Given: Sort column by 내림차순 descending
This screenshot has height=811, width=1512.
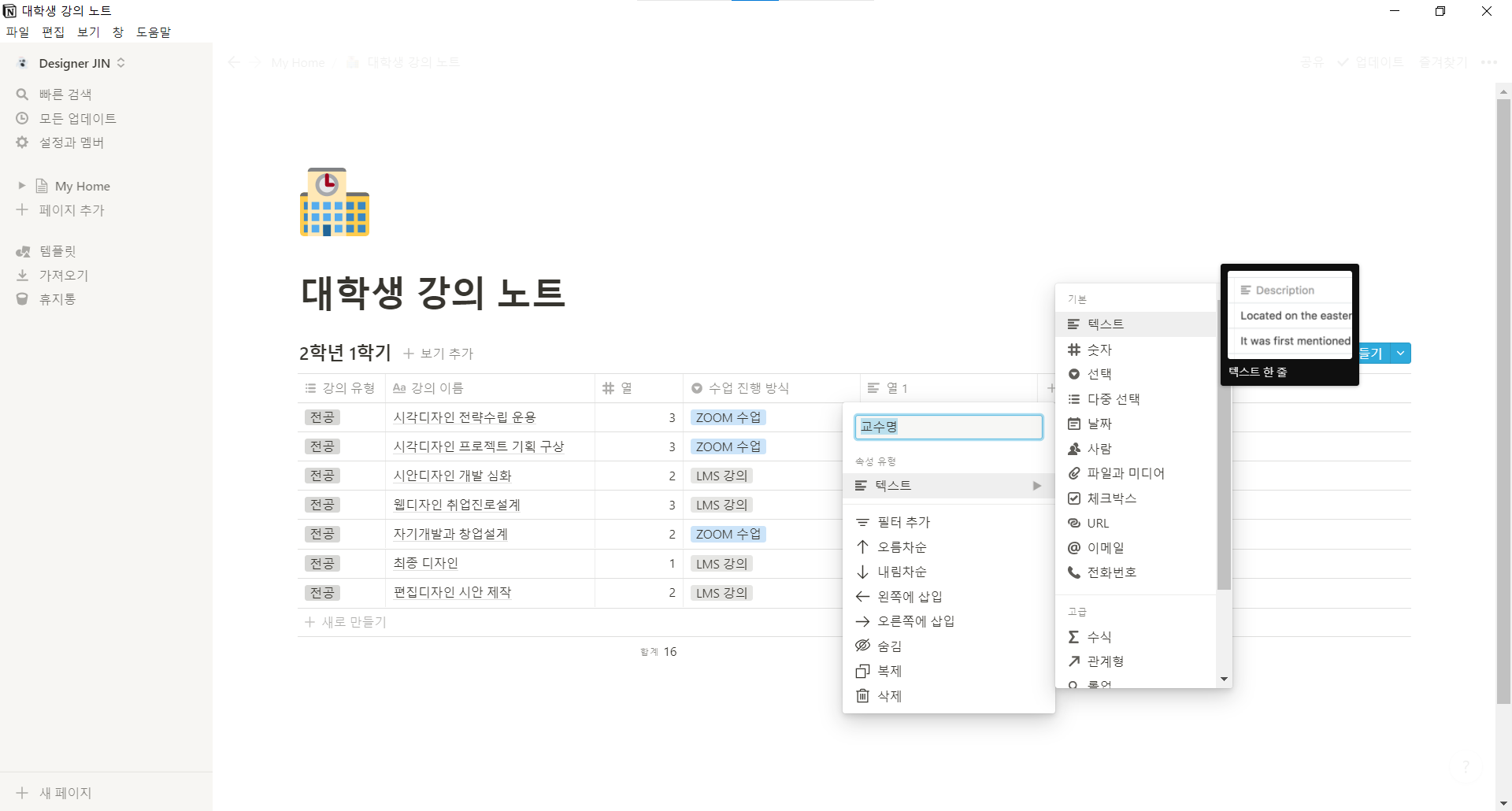Looking at the screenshot, I should point(948,572).
